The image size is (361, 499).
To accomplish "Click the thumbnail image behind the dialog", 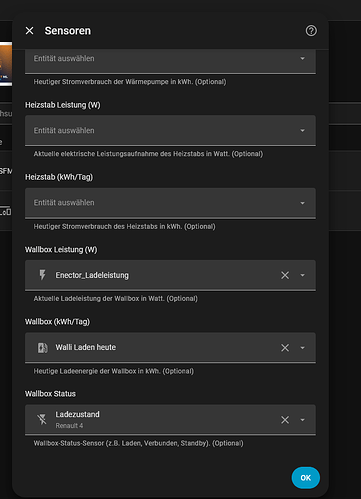I will click(6, 64).
